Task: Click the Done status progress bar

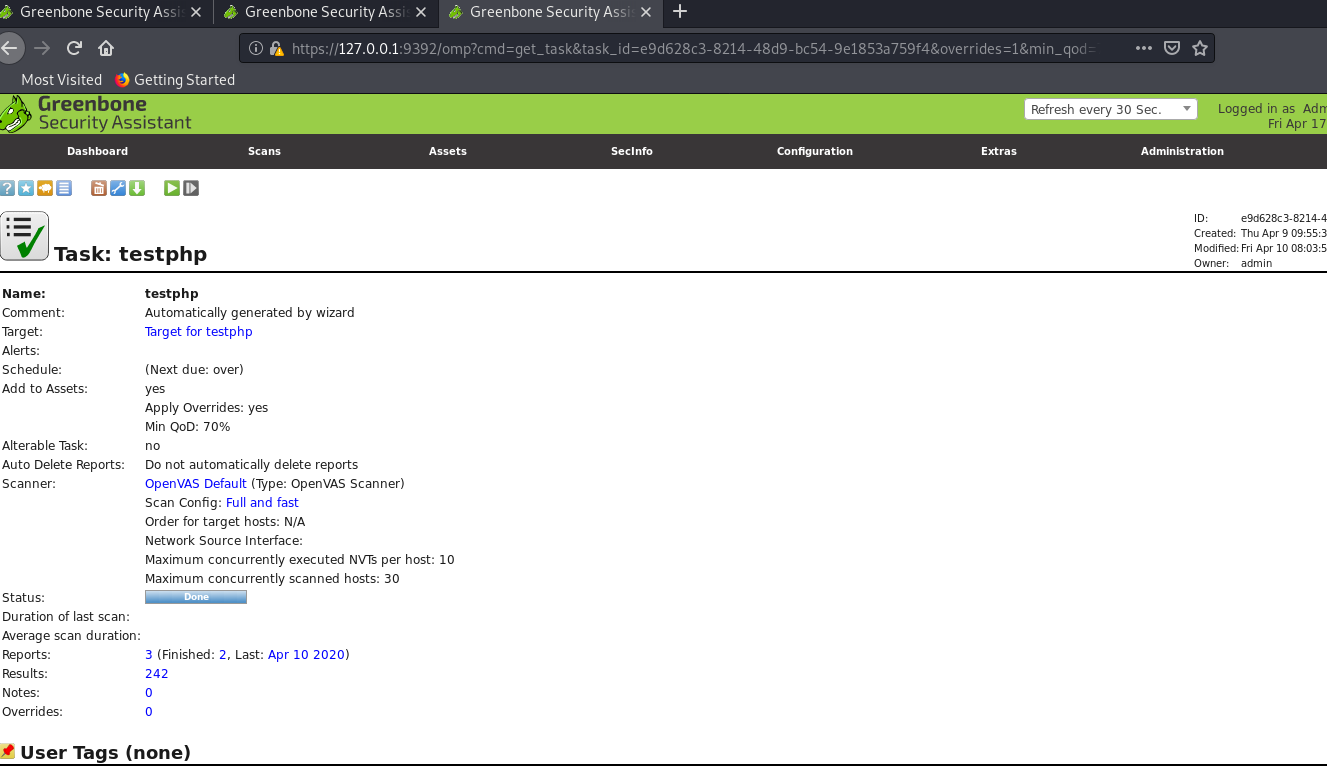Action: tap(196, 597)
